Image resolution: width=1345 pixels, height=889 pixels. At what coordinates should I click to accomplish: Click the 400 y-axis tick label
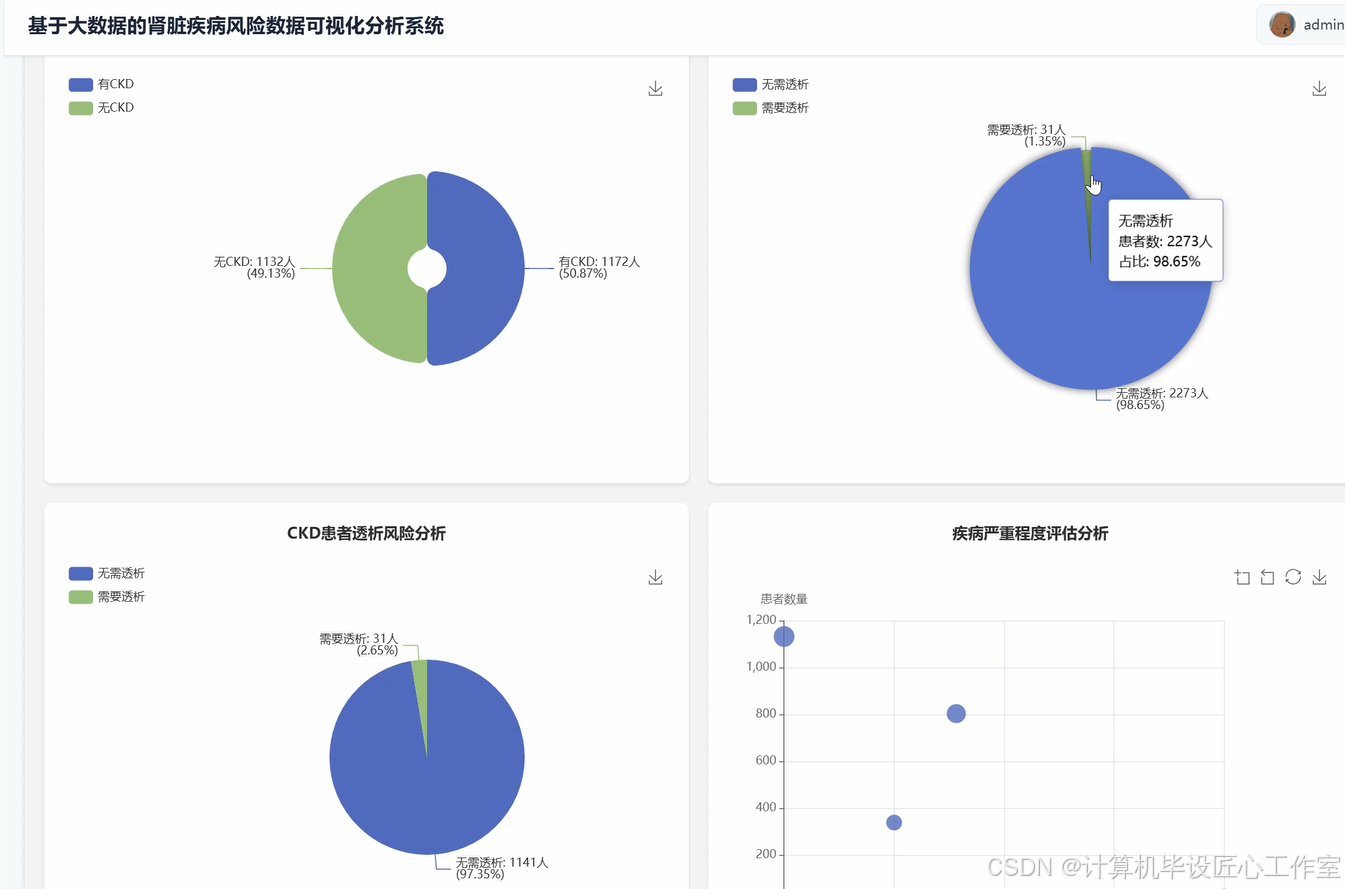tap(765, 808)
